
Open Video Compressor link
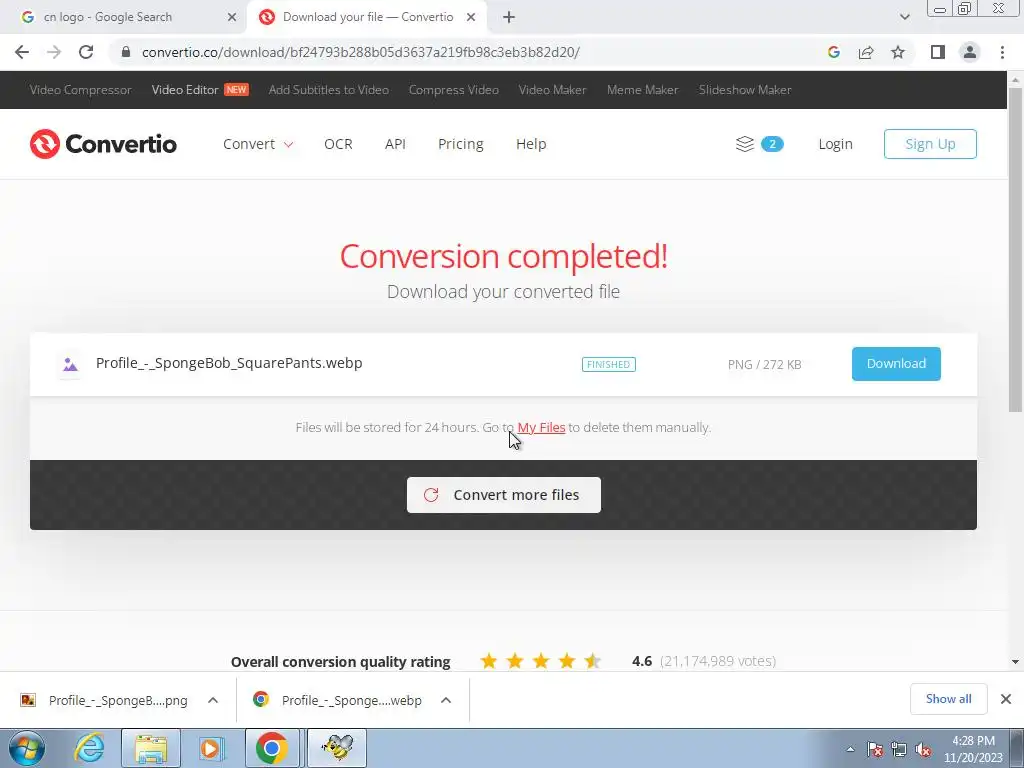80,90
